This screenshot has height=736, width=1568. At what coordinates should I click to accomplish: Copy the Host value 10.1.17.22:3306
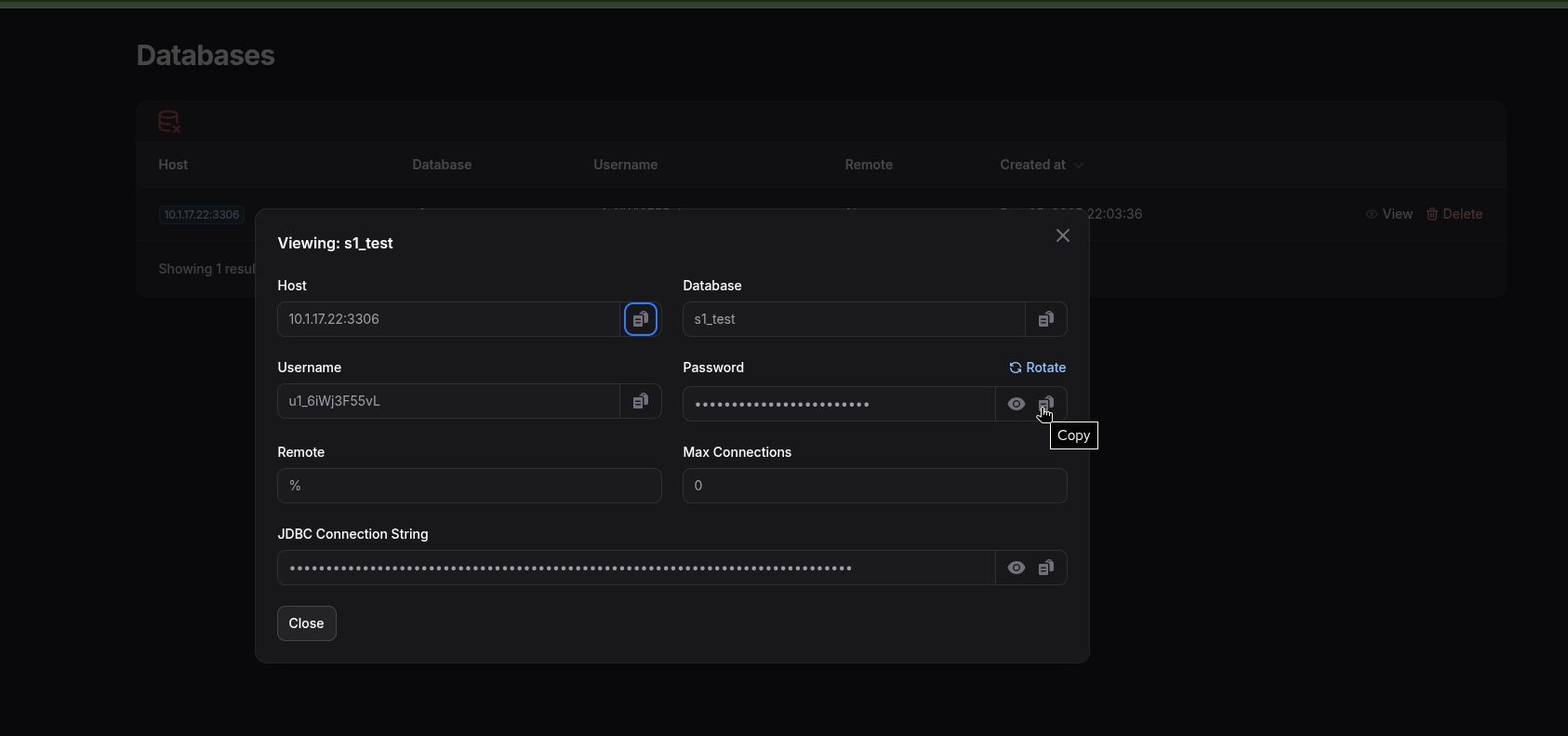pyautogui.click(x=641, y=319)
